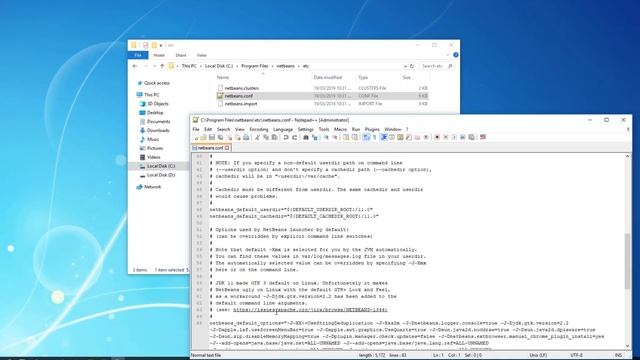Open the Macro menu in Notepad++

coord(340,129)
